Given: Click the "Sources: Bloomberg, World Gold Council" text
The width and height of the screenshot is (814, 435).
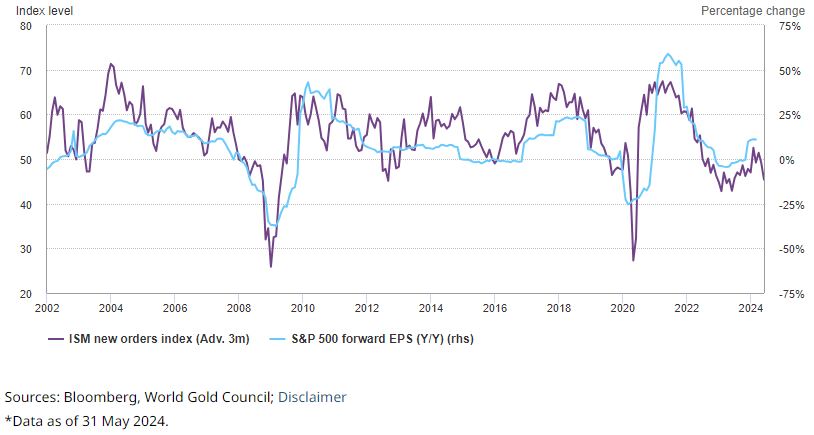Looking at the screenshot, I should point(138,397).
